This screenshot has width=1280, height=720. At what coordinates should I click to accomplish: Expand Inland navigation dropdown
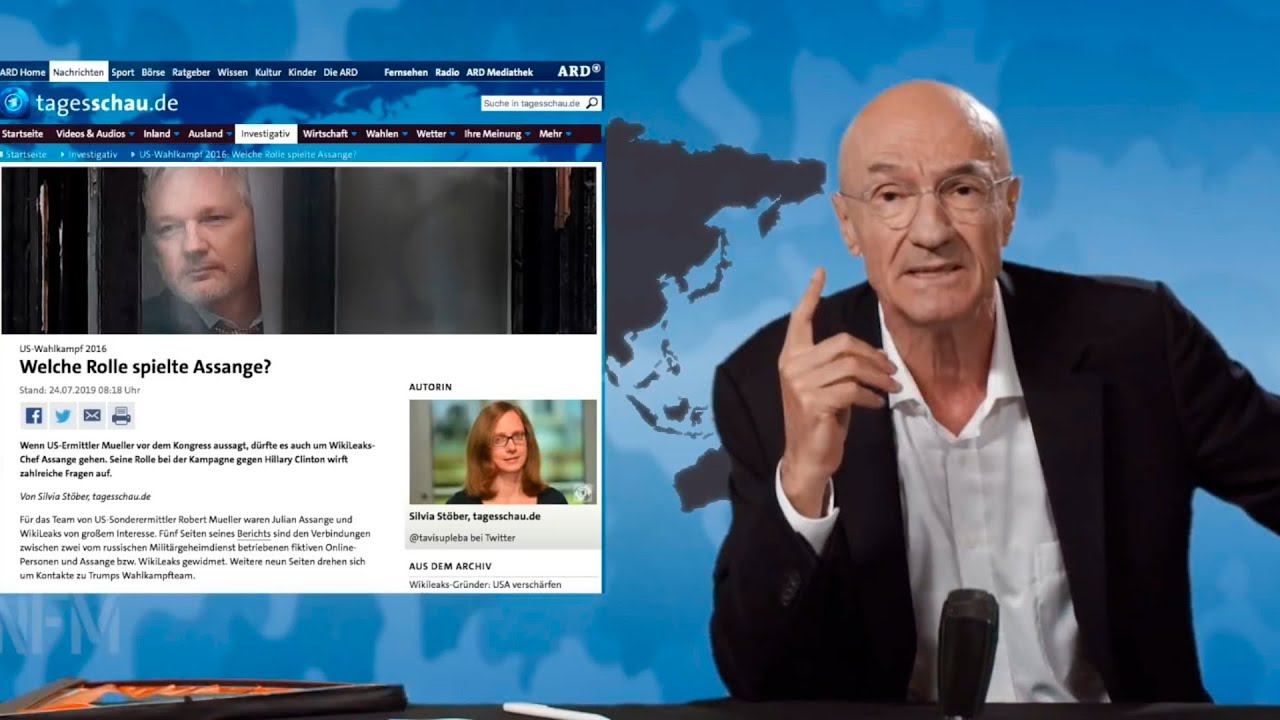[x=160, y=134]
